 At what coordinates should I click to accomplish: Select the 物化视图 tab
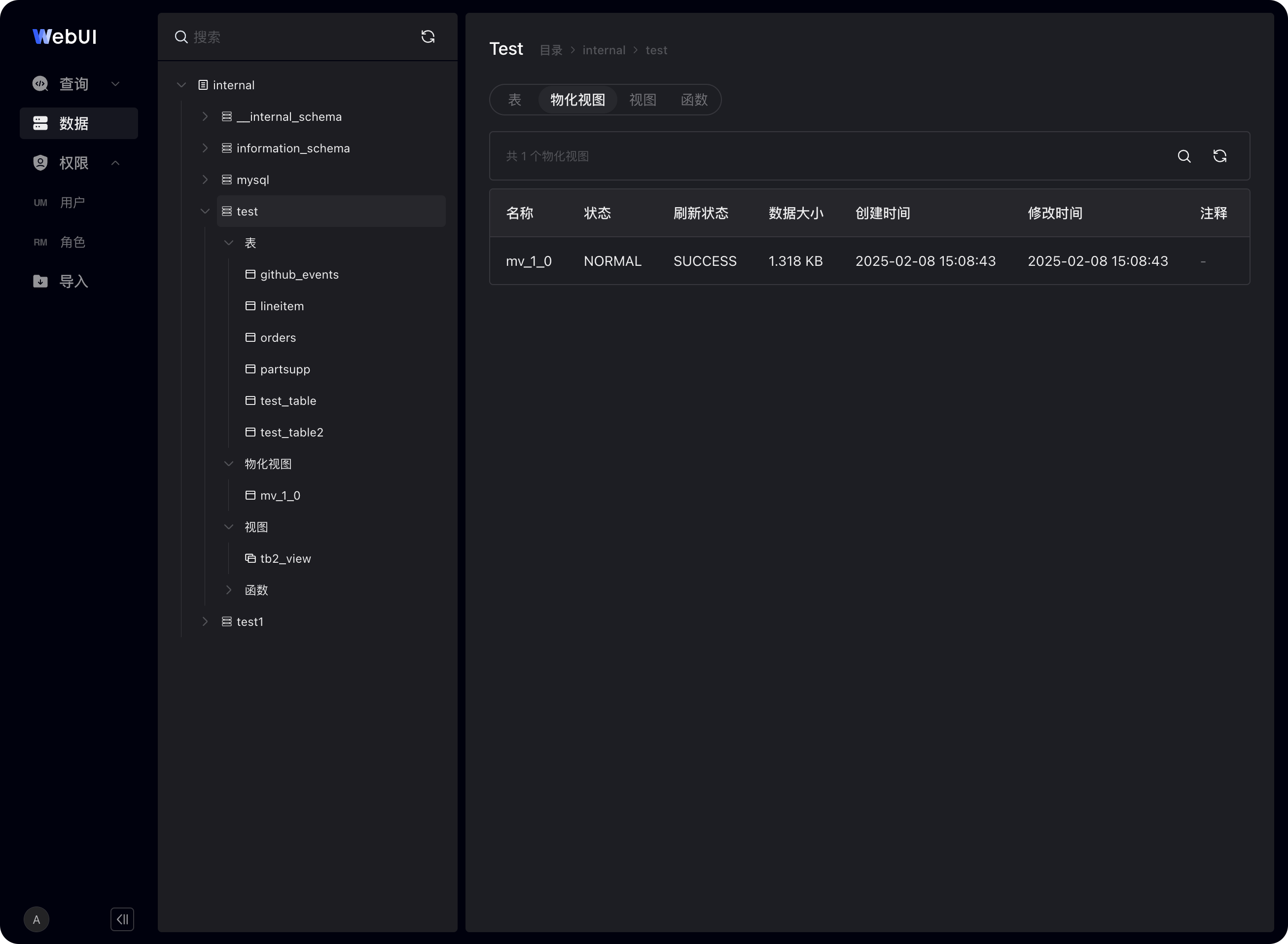[x=577, y=100]
